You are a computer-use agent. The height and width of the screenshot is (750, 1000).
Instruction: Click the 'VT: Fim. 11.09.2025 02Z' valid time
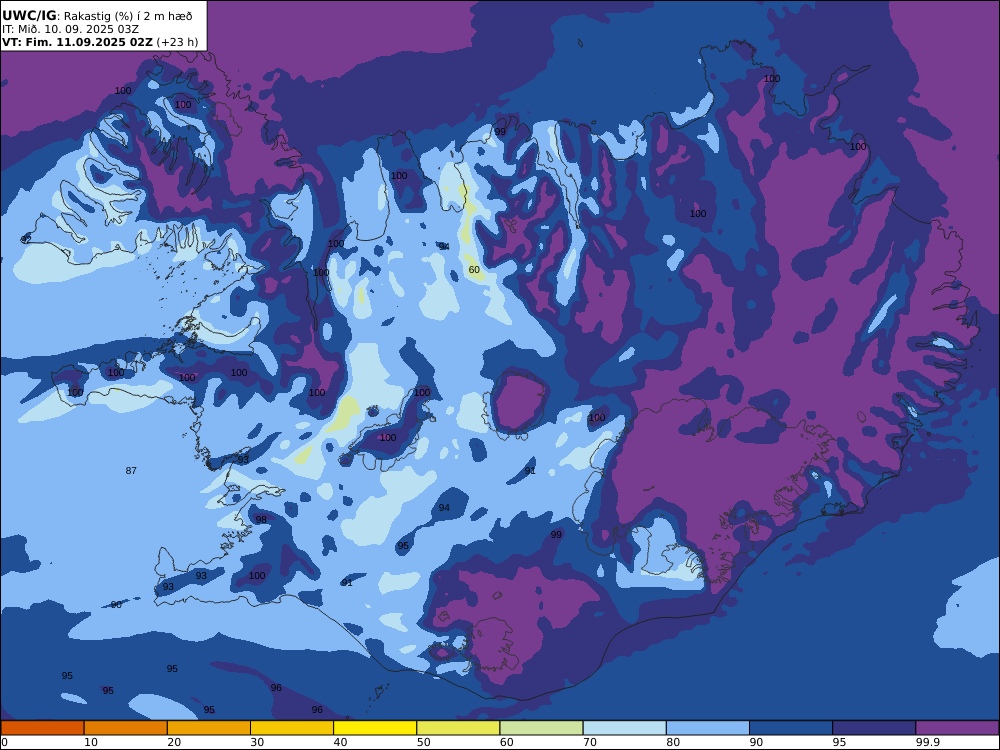point(77,42)
